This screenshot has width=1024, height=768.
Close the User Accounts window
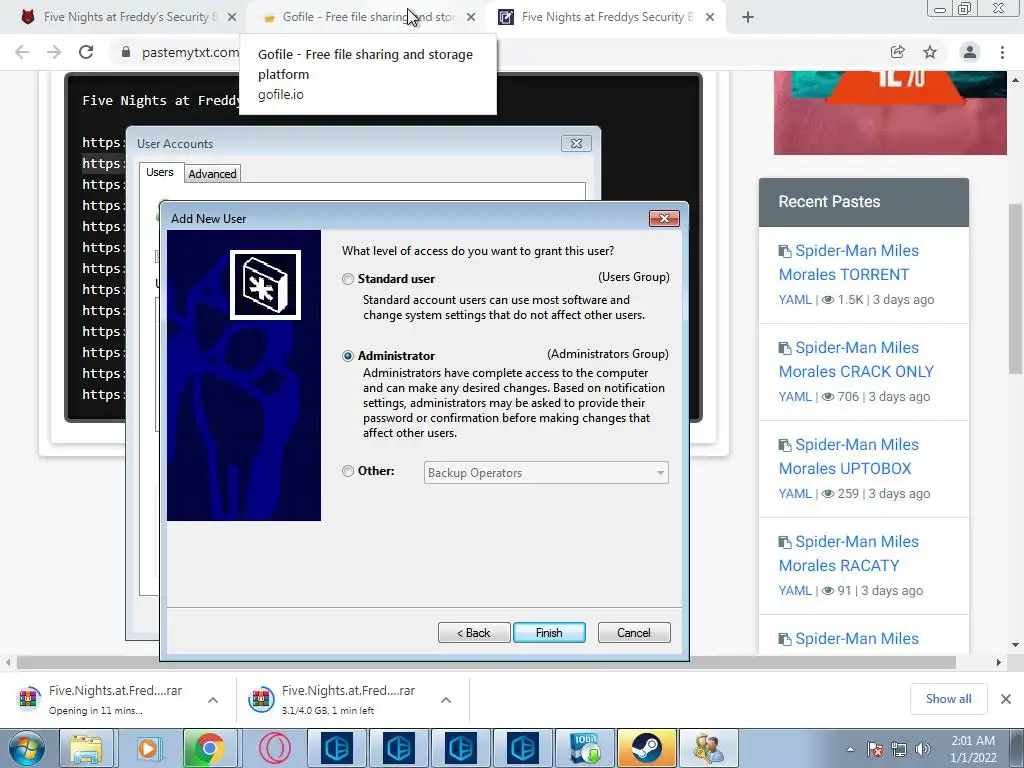(x=576, y=144)
